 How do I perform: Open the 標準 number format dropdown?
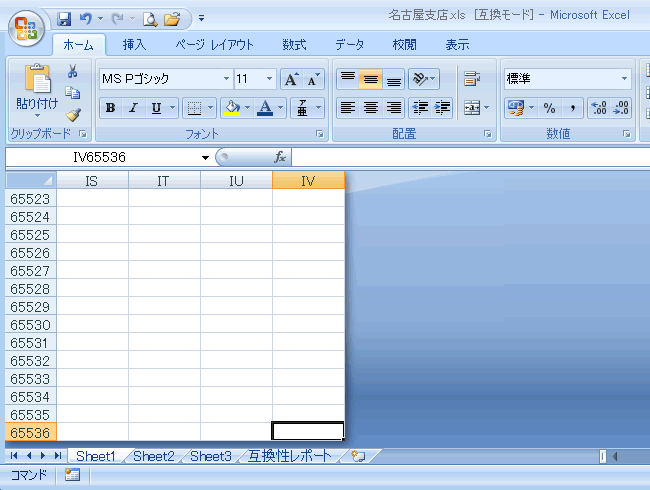[624, 79]
